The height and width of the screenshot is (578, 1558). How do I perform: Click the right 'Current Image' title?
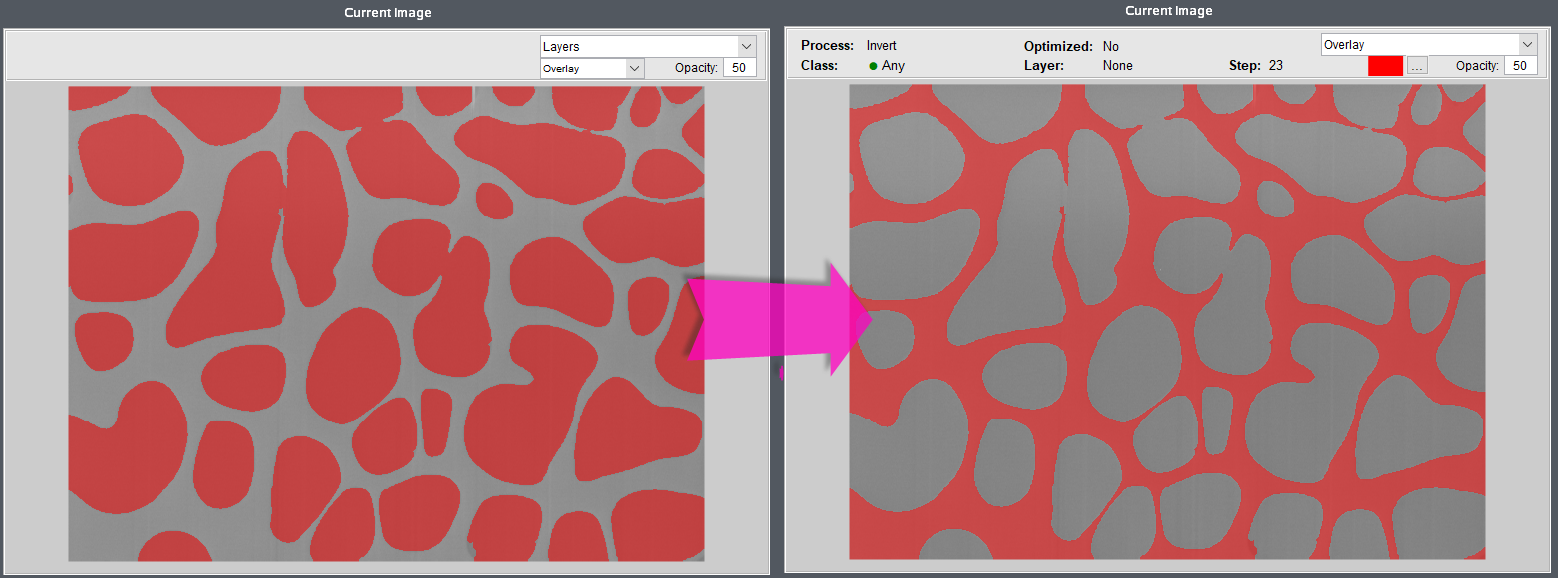point(1168,11)
